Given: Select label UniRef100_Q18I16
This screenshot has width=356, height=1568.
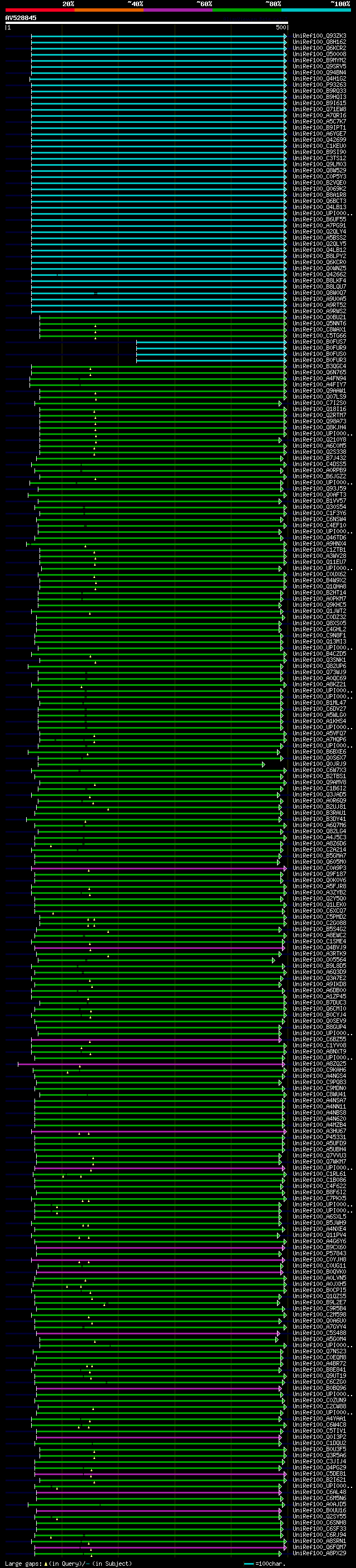Looking at the screenshot, I should coord(319,409).
